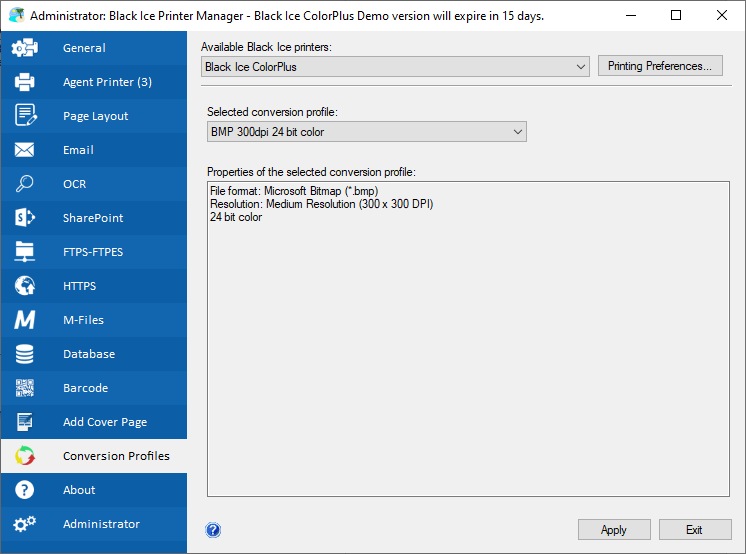
Task: Open the FTPS-FTPES tab
Action: coord(93,252)
